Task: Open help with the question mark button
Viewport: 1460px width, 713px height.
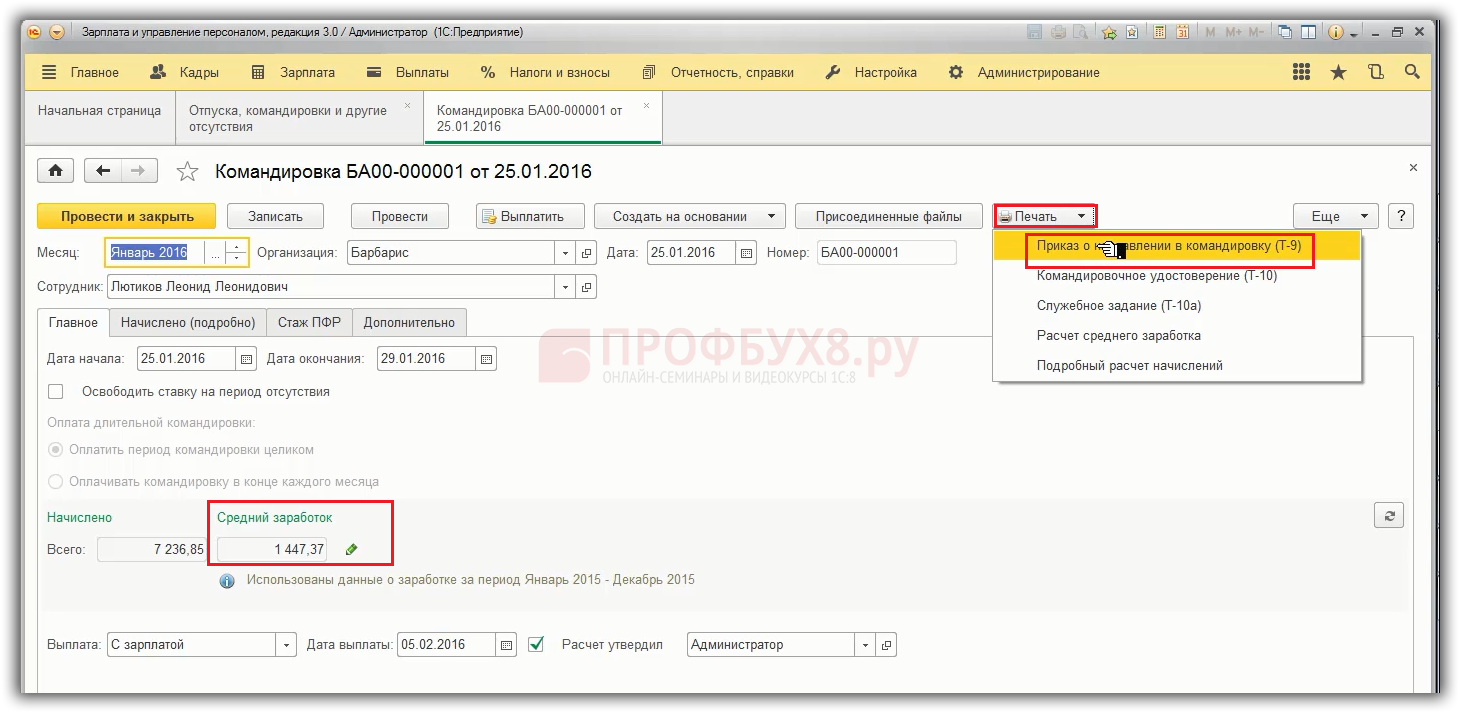Action: tap(1401, 216)
